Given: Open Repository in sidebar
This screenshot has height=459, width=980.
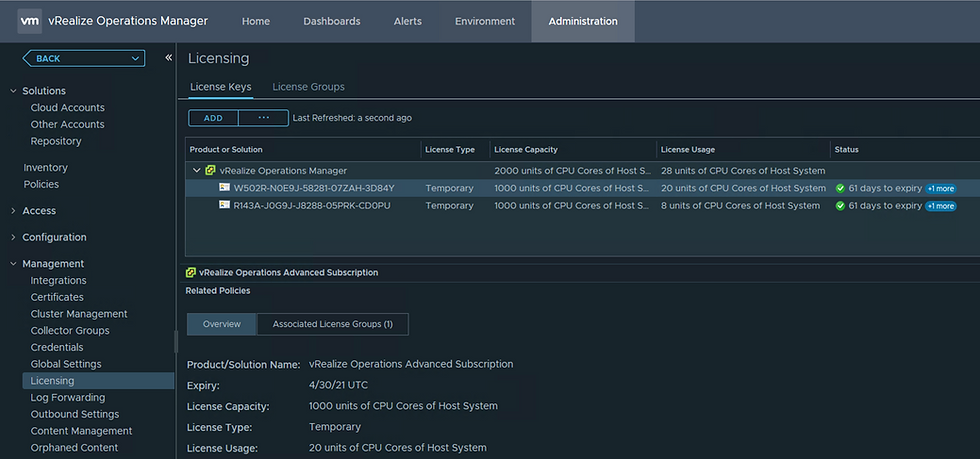Looking at the screenshot, I should pyautogui.click(x=56, y=141).
